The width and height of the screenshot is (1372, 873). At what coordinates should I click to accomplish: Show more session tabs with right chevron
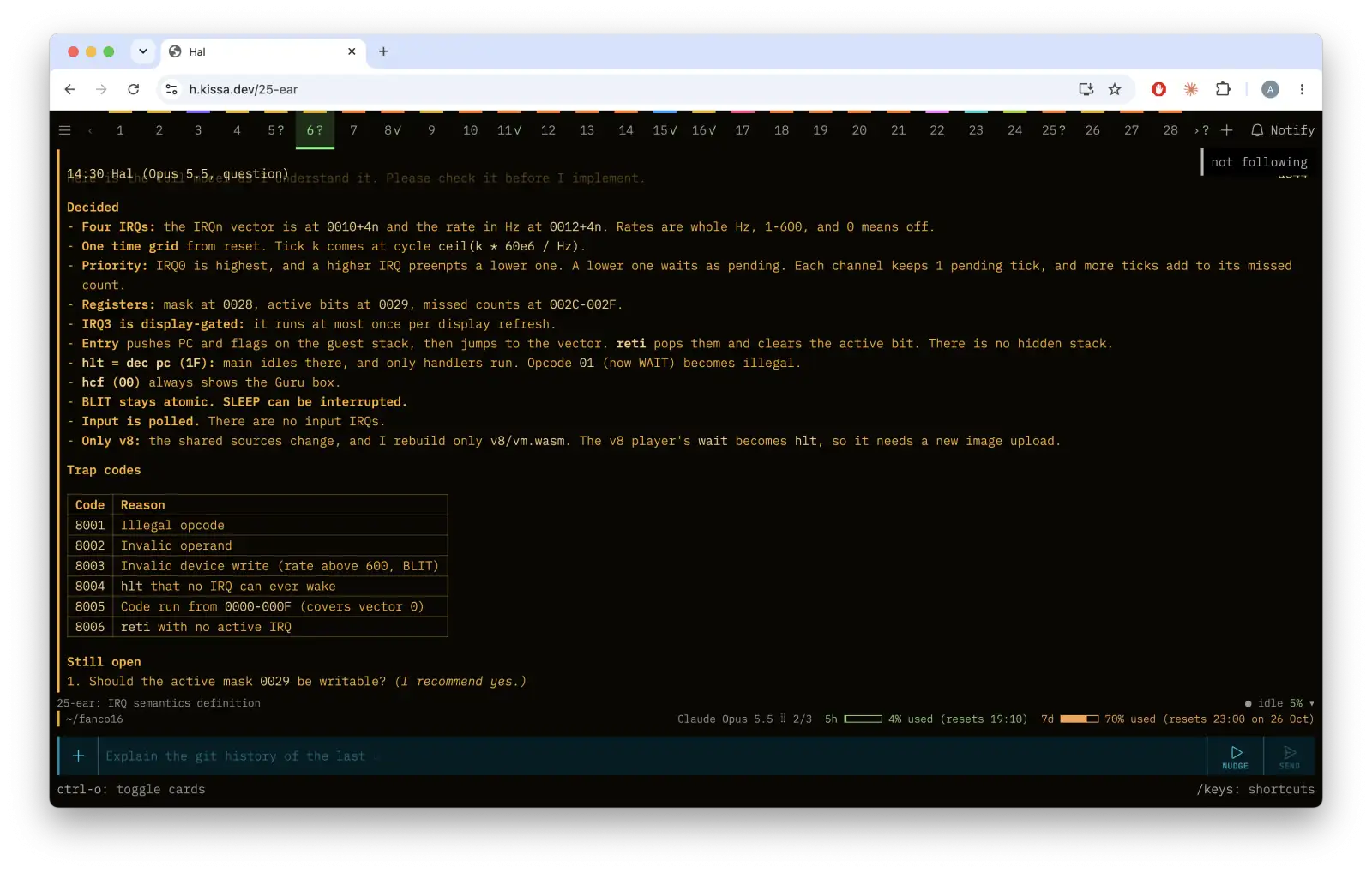[x=1196, y=130]
